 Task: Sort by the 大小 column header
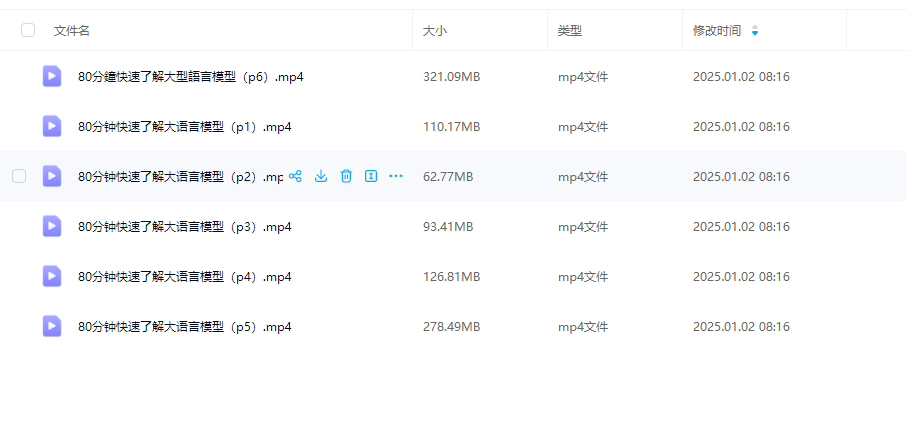[435, 31]
